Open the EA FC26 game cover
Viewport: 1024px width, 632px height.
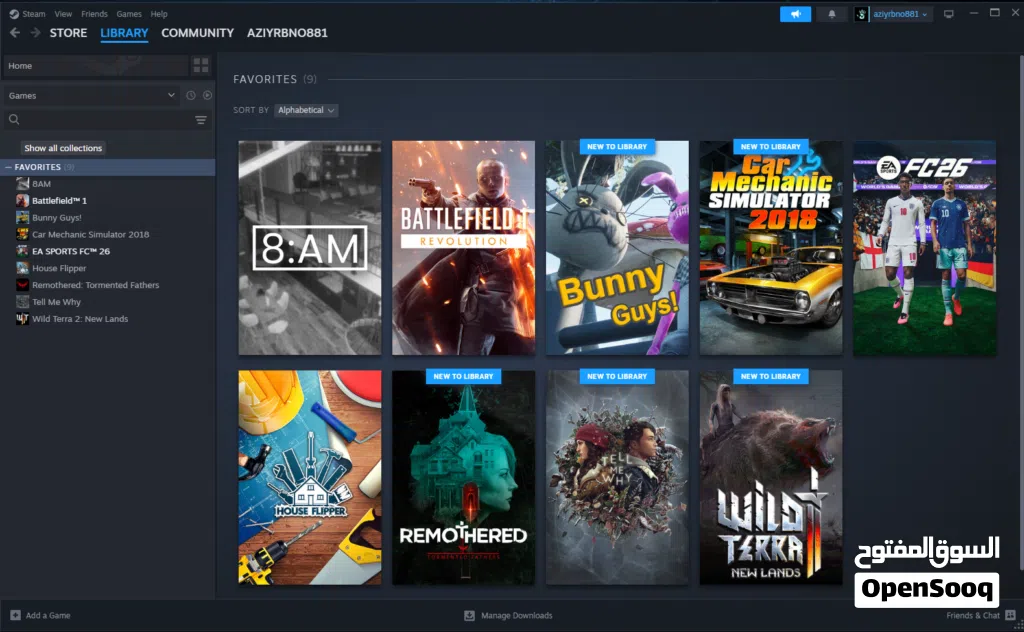click(x=925, y=248)
